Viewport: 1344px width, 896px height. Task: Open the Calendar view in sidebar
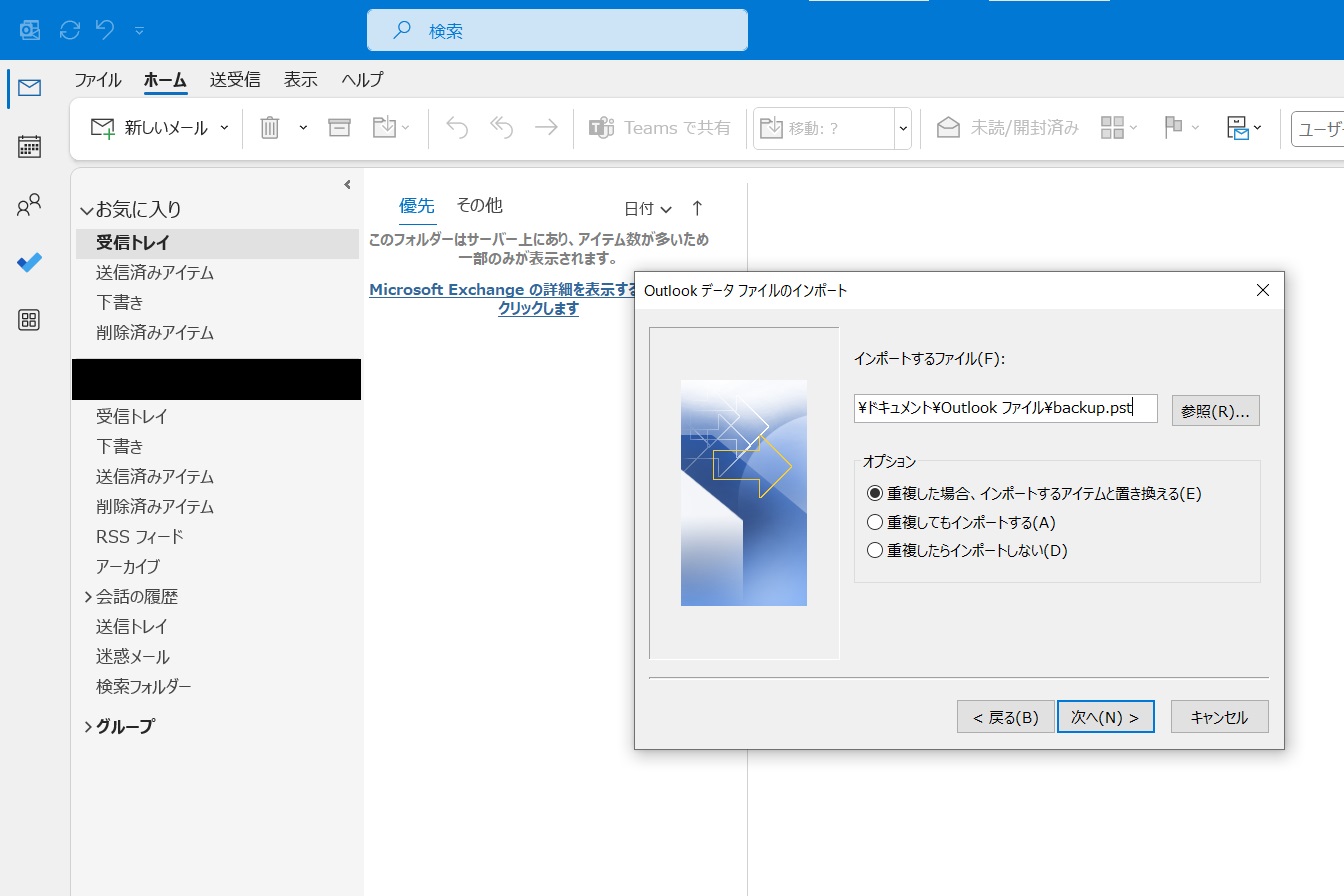[x=30, y=147]
